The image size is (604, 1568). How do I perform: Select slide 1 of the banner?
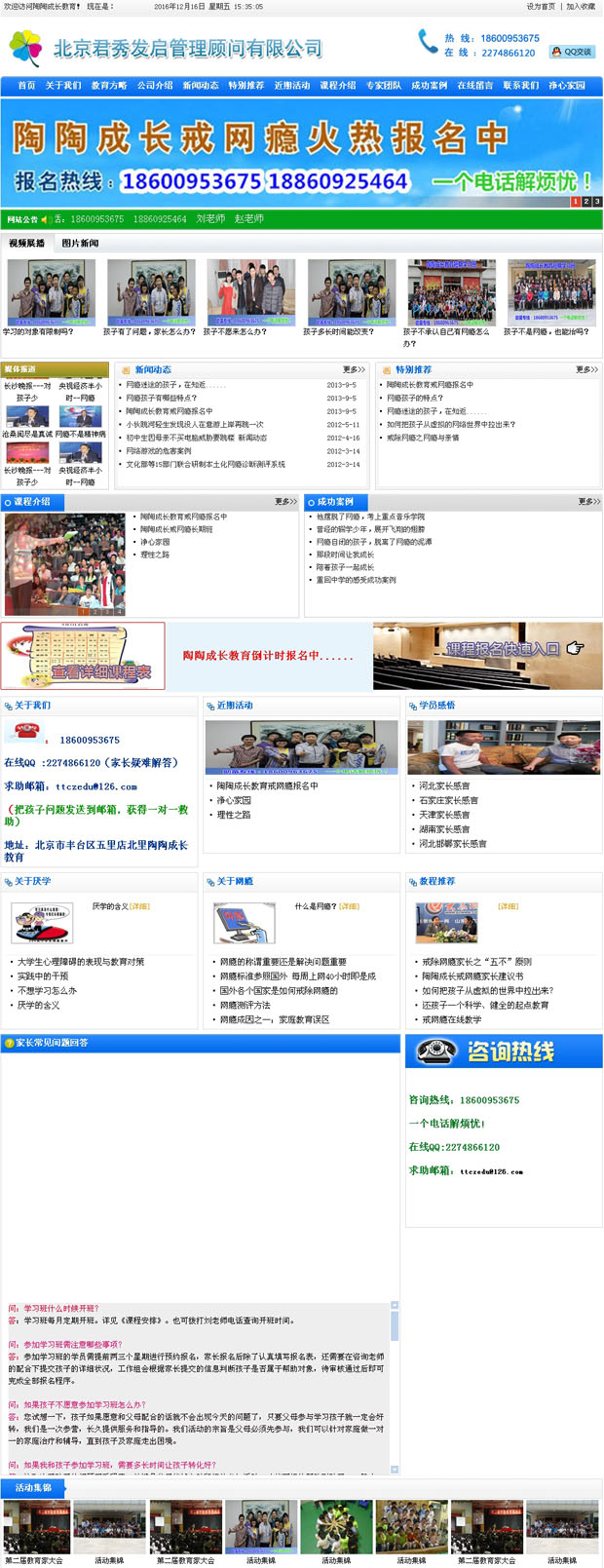[575, 202]
